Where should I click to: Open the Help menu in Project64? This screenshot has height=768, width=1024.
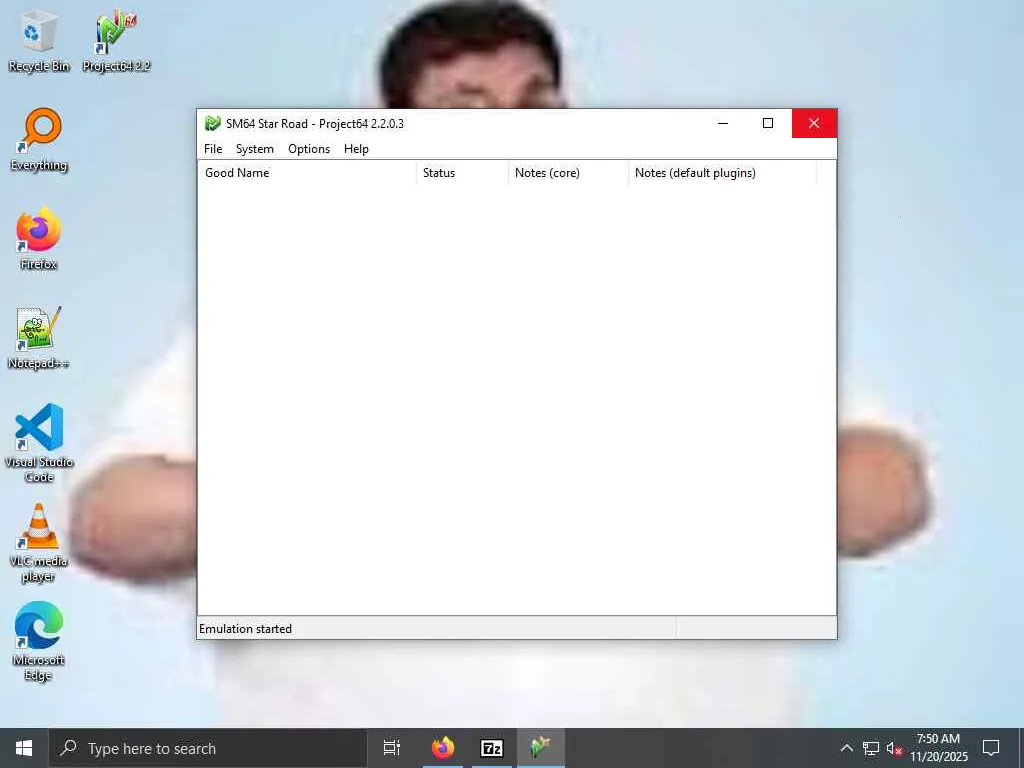[356, 149]
